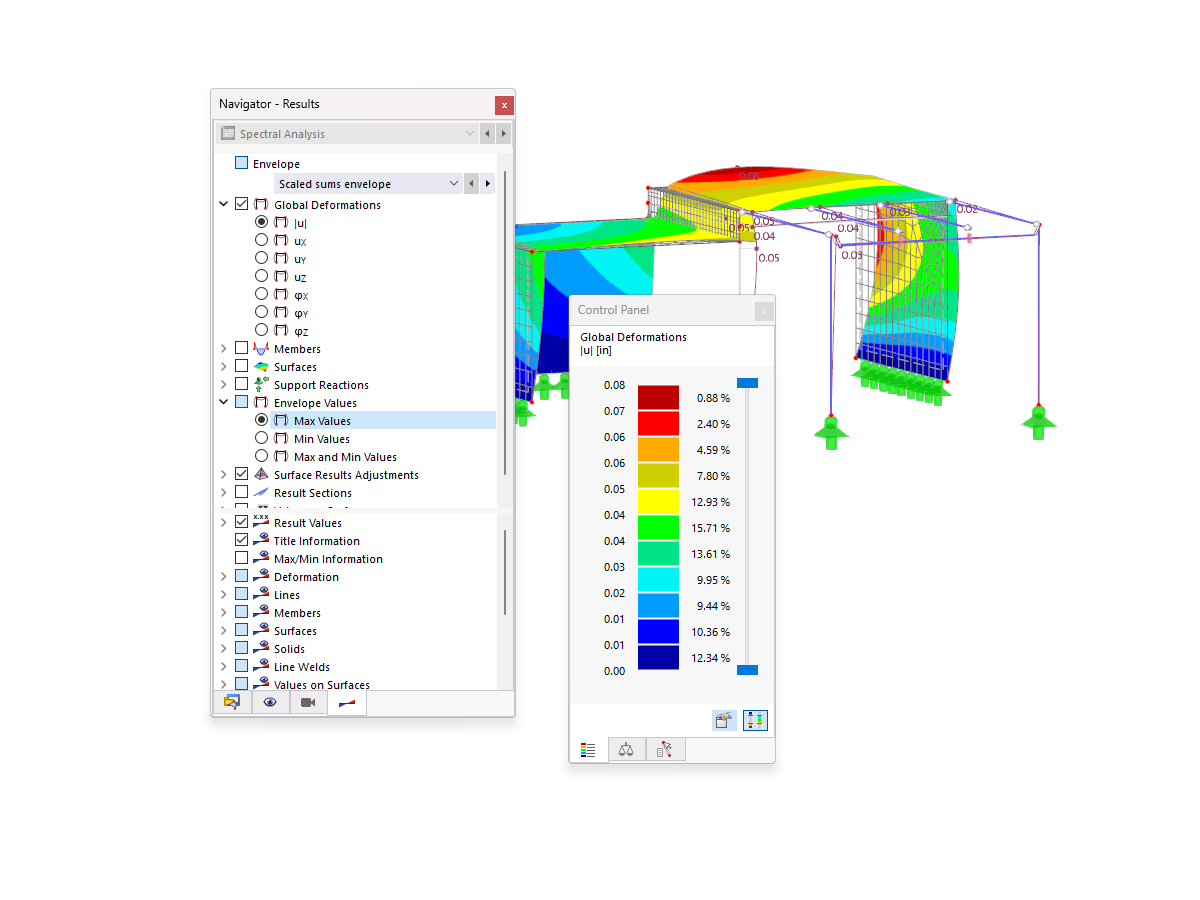Select previous envelope type arrow

[472, 184]
